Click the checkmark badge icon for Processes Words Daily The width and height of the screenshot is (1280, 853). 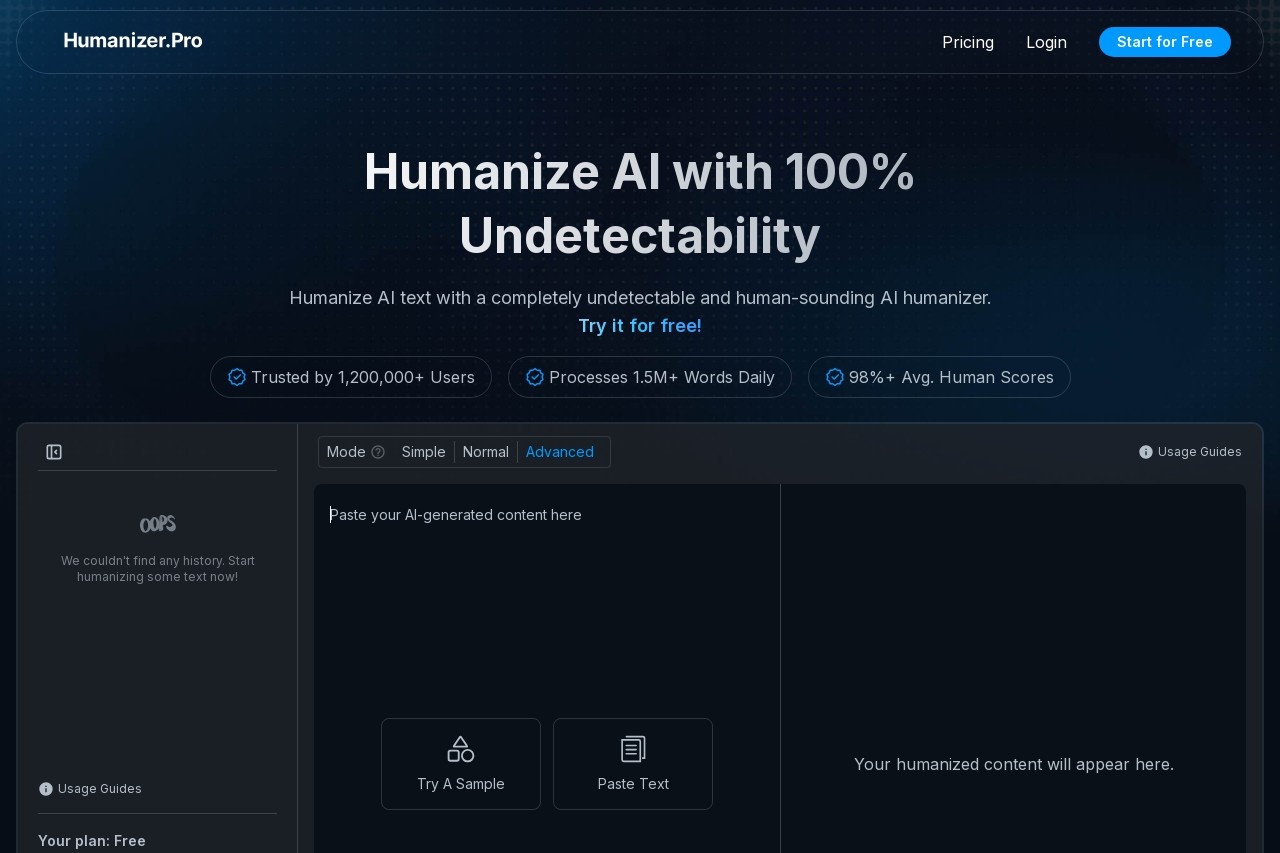click(x=535, y=377)
